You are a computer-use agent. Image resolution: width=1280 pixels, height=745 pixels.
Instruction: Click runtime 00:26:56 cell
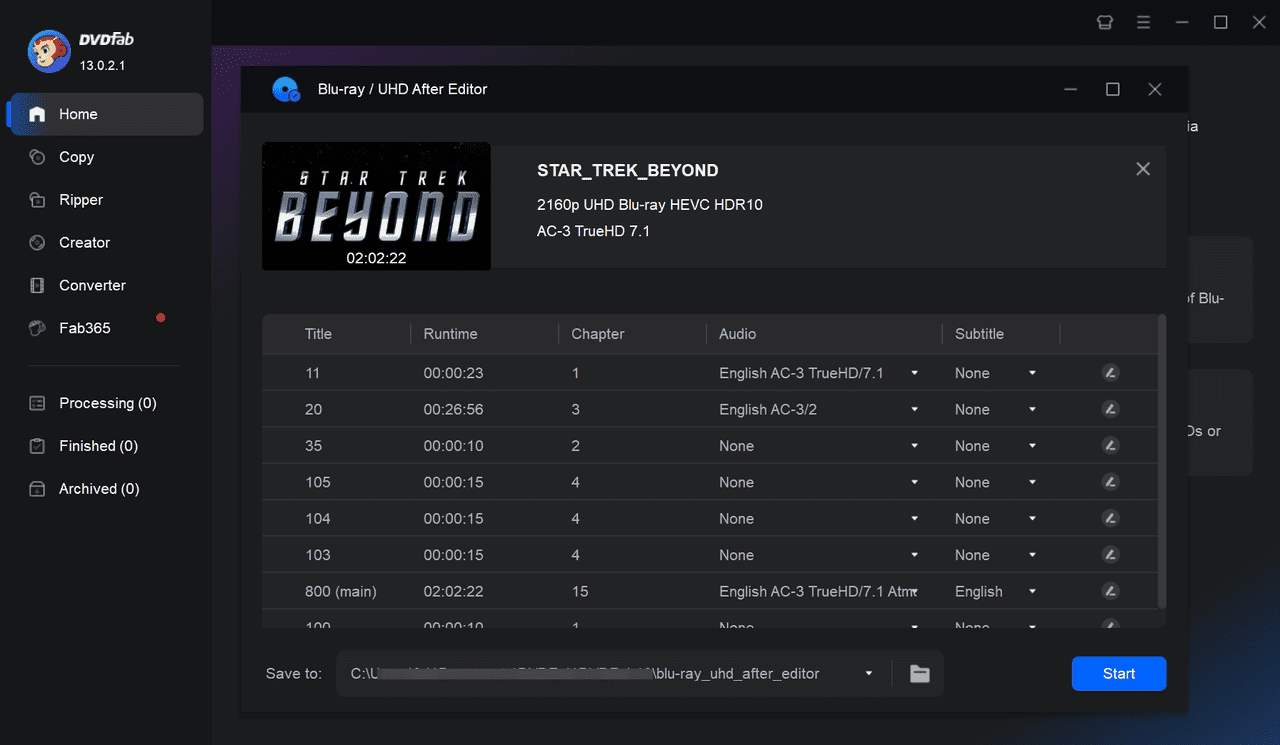click(x=453, y=409)
